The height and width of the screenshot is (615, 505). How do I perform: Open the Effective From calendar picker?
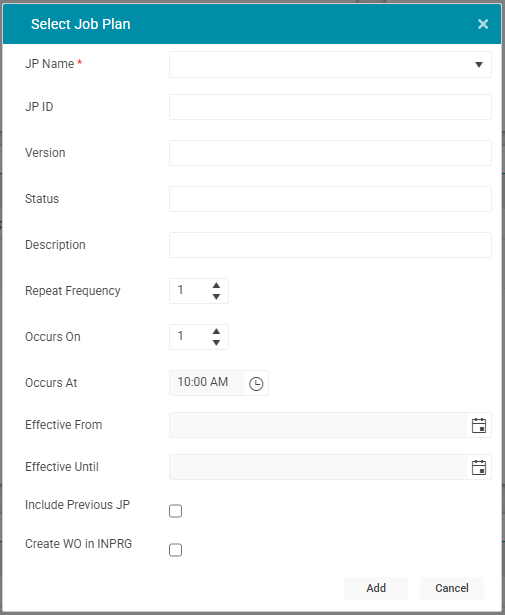click(479, 425)
